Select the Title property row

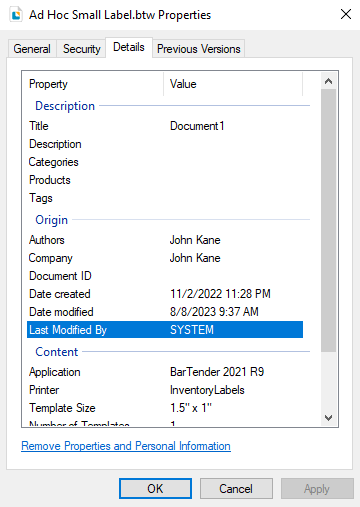click(165, 126)
